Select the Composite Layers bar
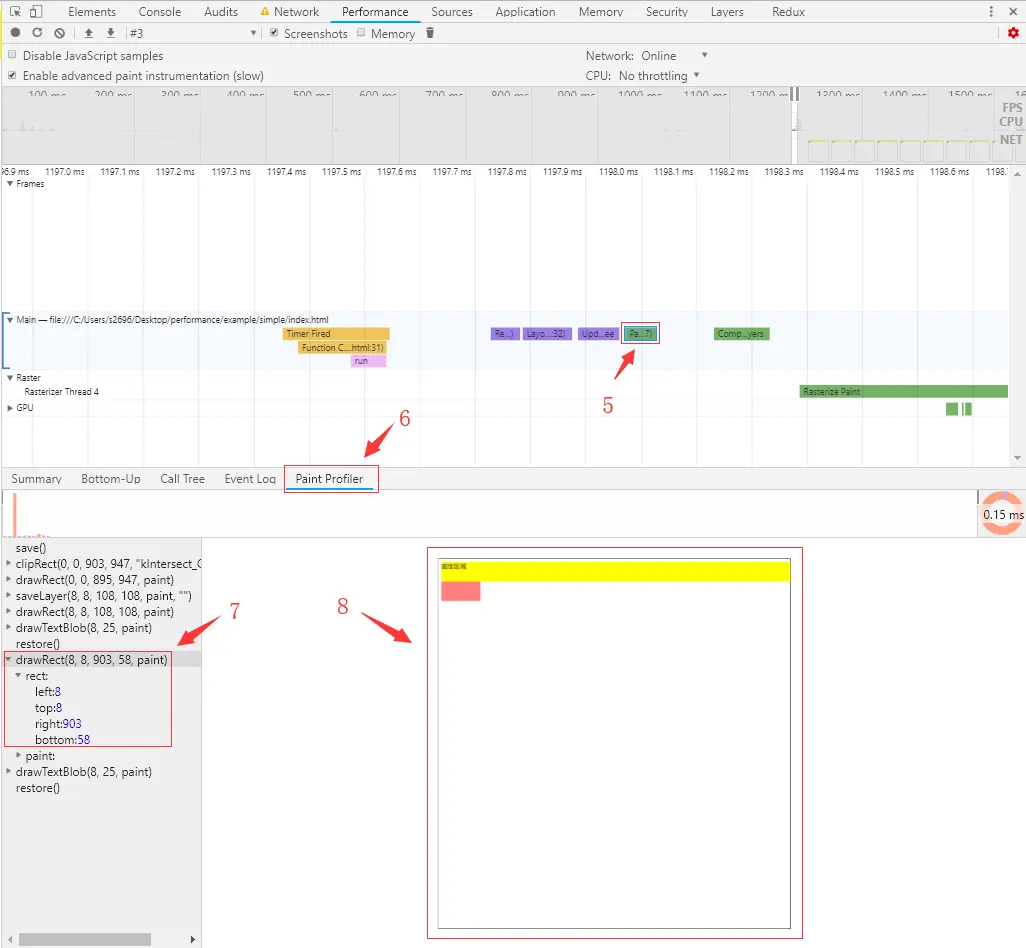 (741, 334)
